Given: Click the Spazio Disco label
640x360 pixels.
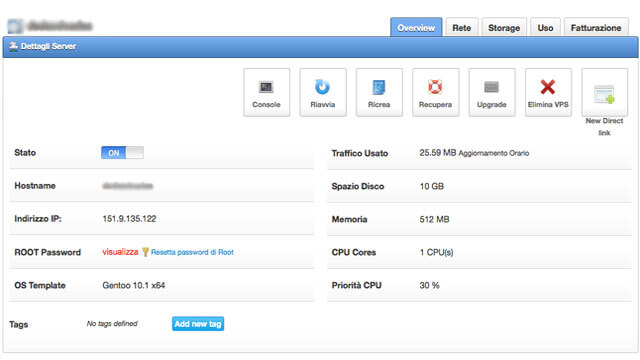Looking at the screenshot, I should click(x=358, y=186).
